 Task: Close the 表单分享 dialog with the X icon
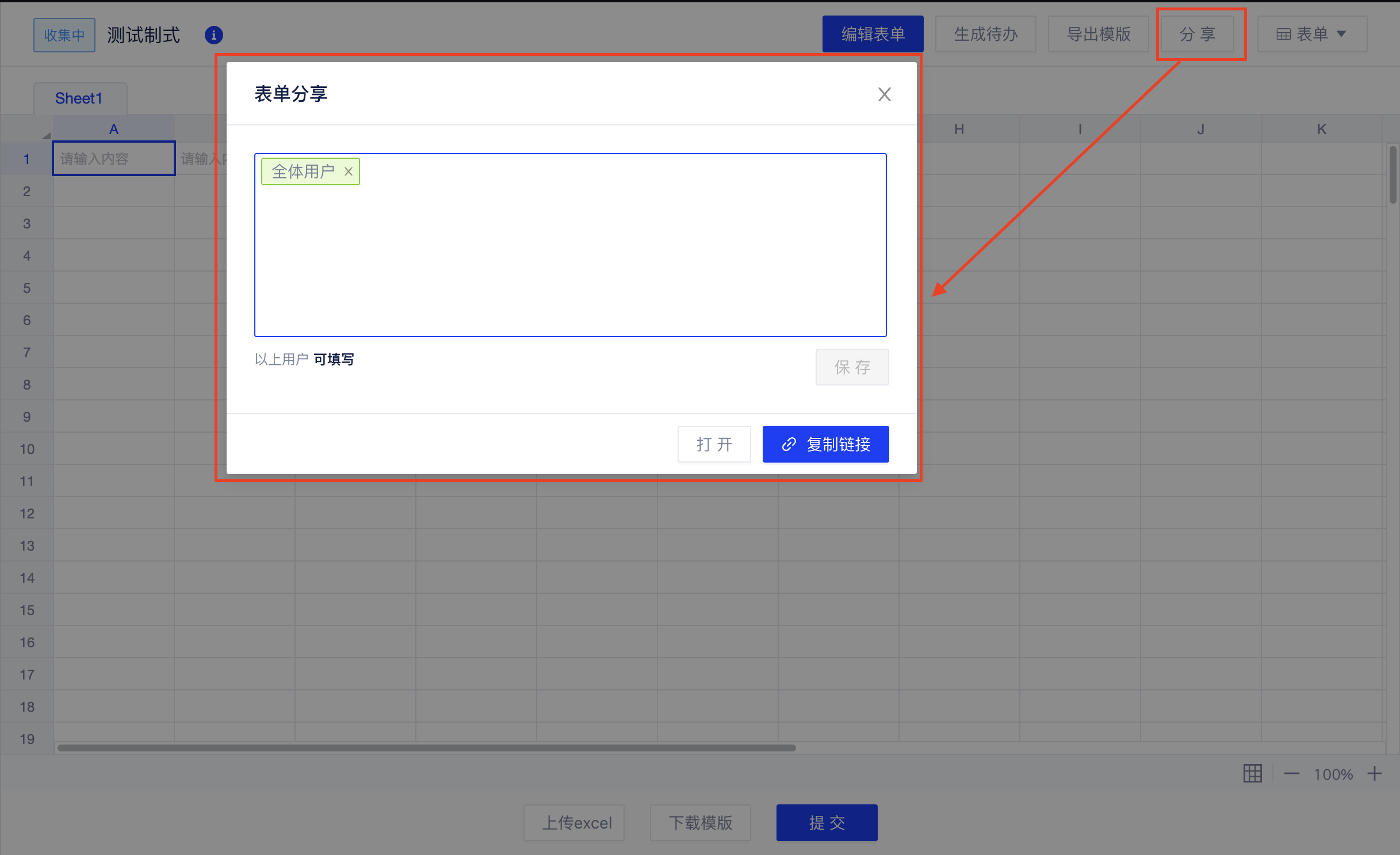pyautogui.click(x=884, y=94)
